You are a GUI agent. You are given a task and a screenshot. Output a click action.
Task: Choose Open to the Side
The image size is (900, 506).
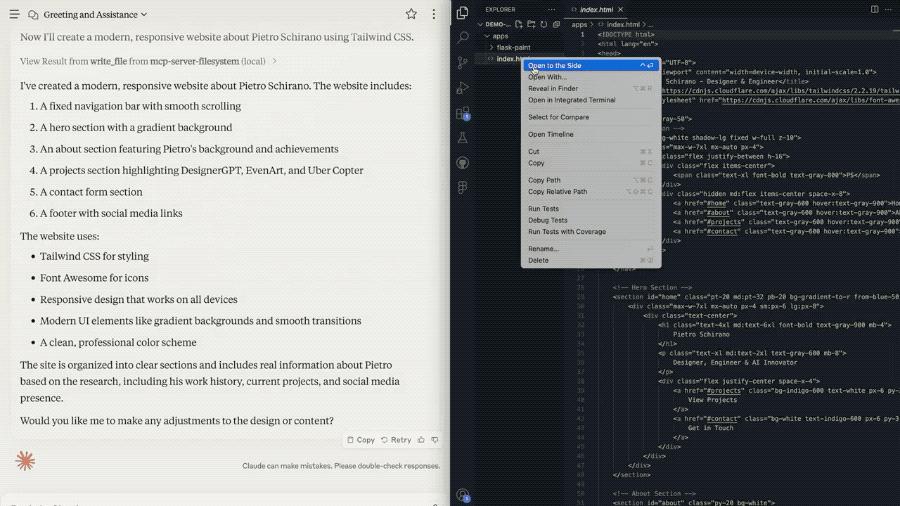(x=591, y=65)
